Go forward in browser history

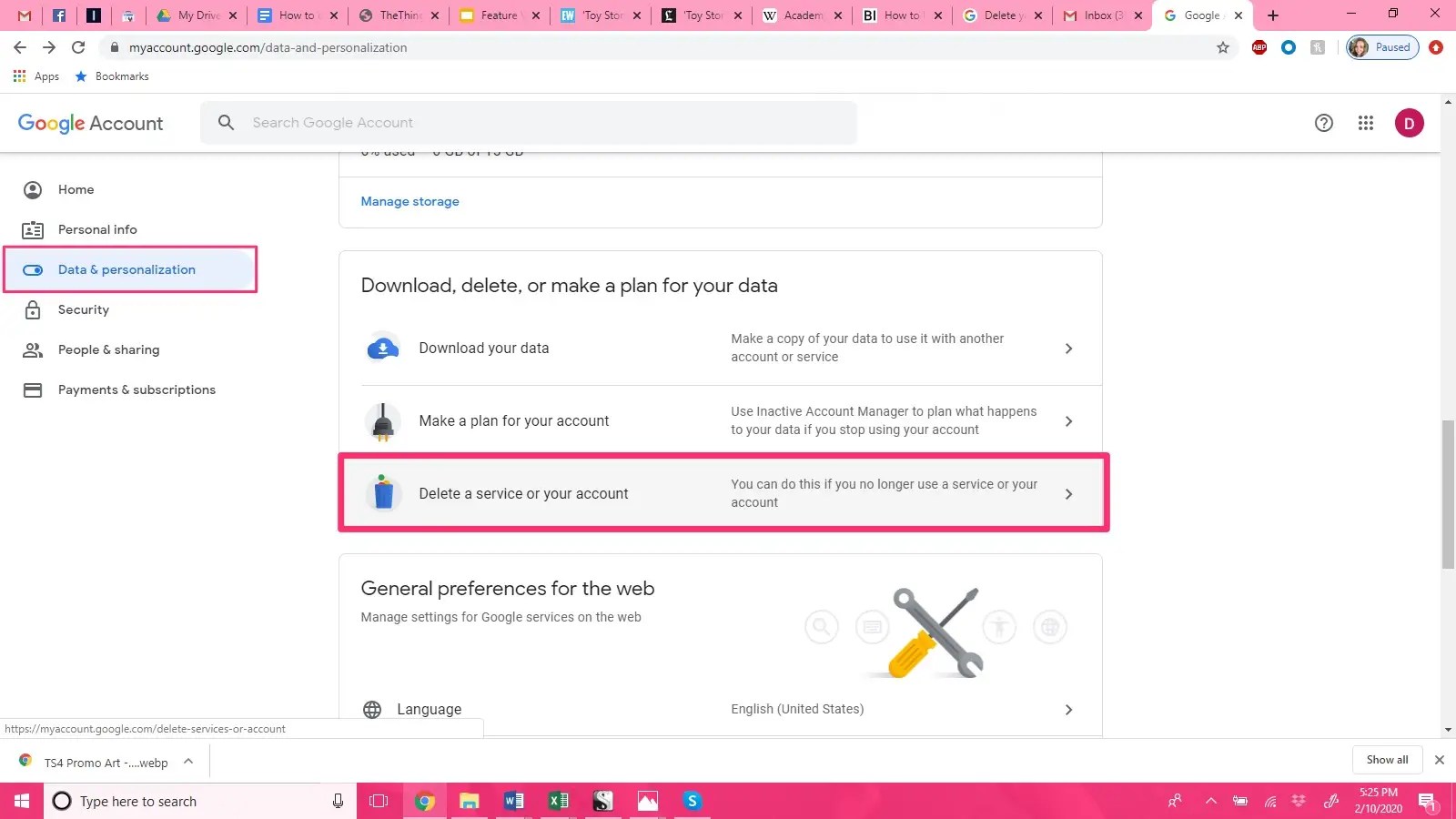pyautogui.click(x=49, y=47)
